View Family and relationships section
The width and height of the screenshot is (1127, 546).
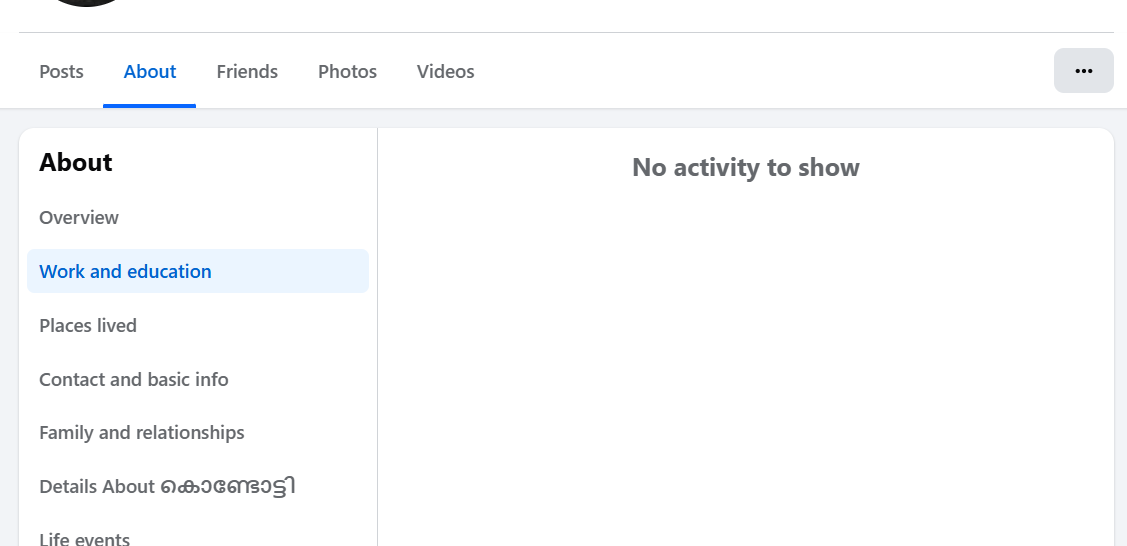pos(142,433)
